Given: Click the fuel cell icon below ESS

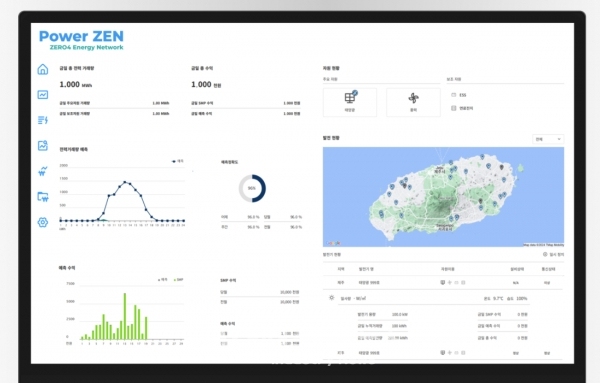Looking at the screenshot, I should 454,108.
